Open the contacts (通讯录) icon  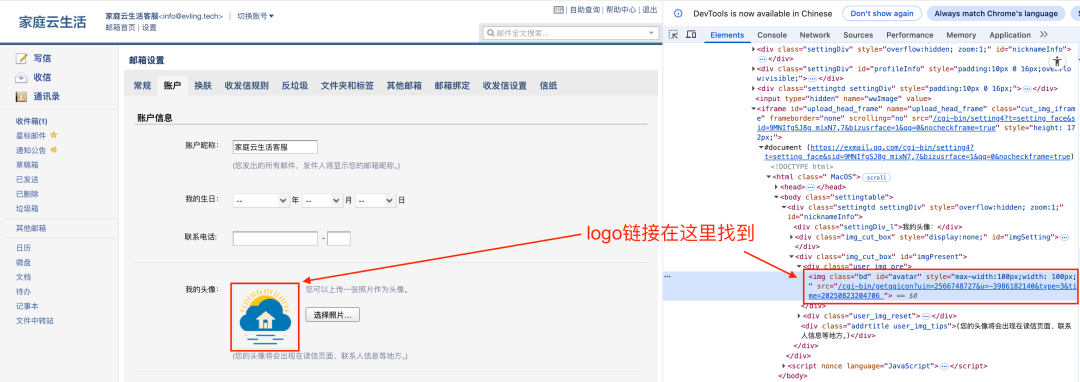coord(22,96)
